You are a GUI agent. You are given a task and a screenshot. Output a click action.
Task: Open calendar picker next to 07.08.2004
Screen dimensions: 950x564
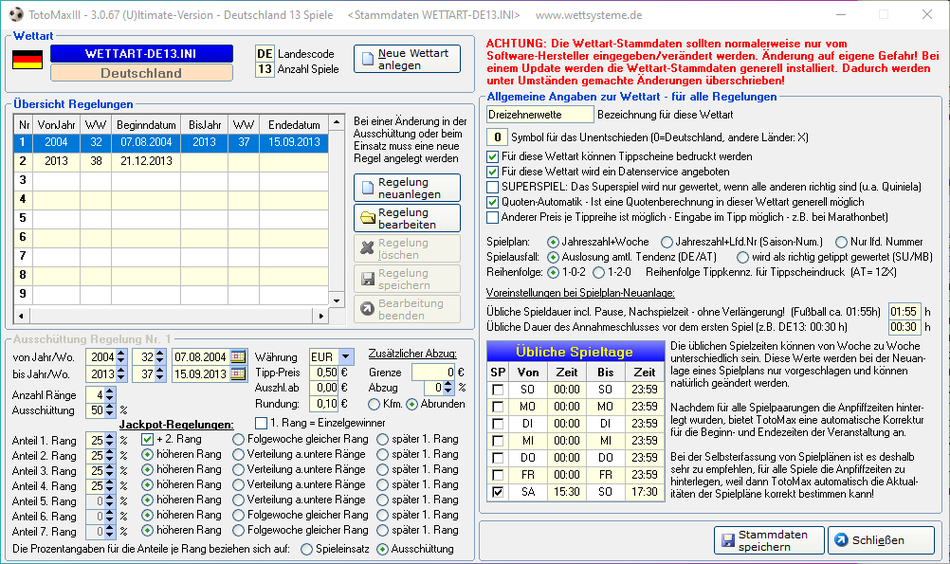point(239,357)
